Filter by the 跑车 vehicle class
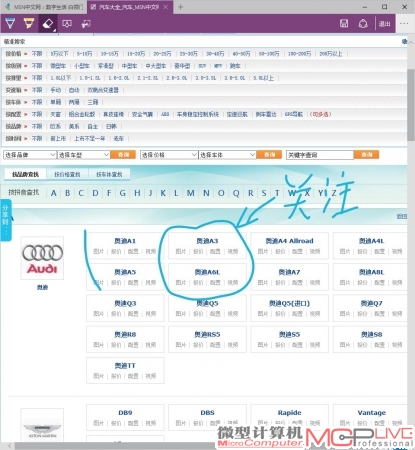 tap(235, 66)
